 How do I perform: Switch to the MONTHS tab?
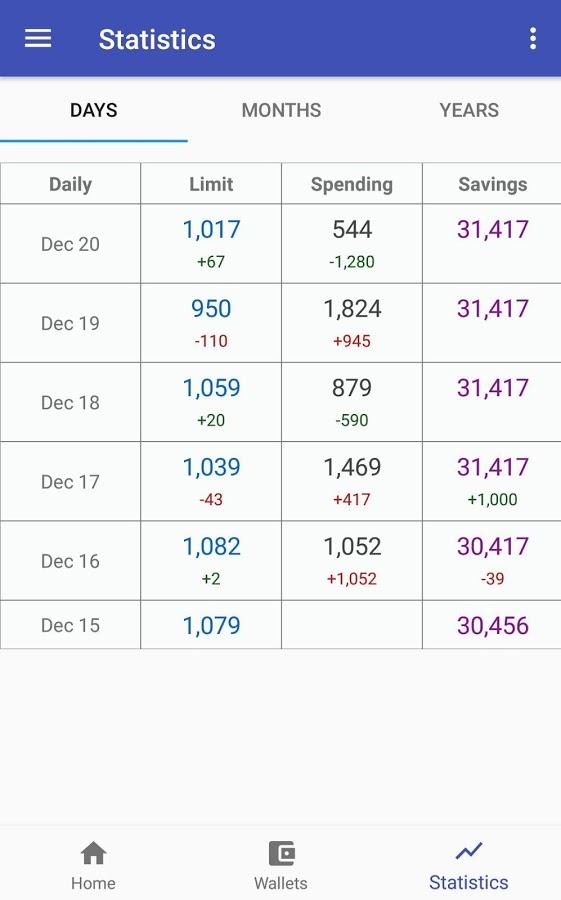coord(281,110)
